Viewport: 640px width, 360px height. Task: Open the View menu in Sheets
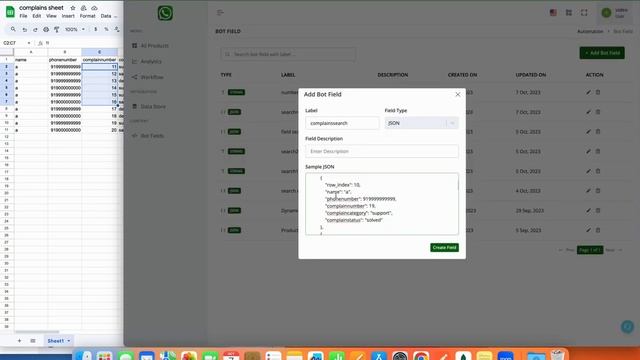(51, 16)
